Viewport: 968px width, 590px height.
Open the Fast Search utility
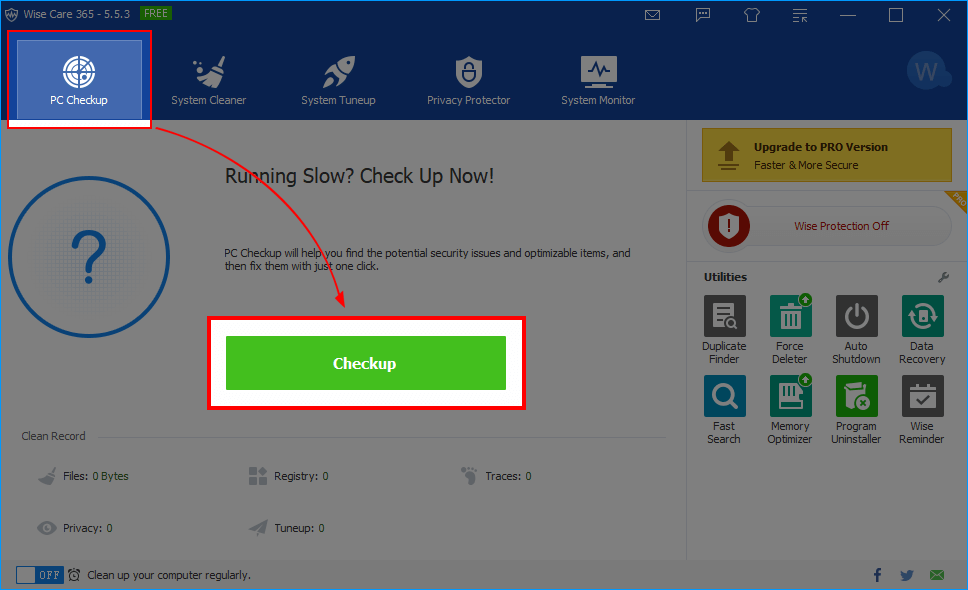click(724, 410)
